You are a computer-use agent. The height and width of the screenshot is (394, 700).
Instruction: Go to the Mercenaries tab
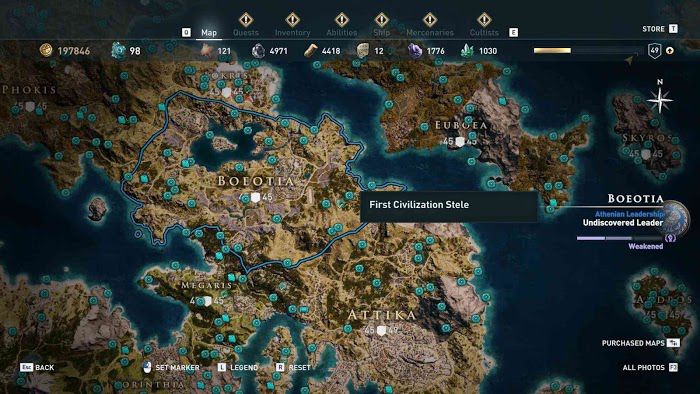430,33
